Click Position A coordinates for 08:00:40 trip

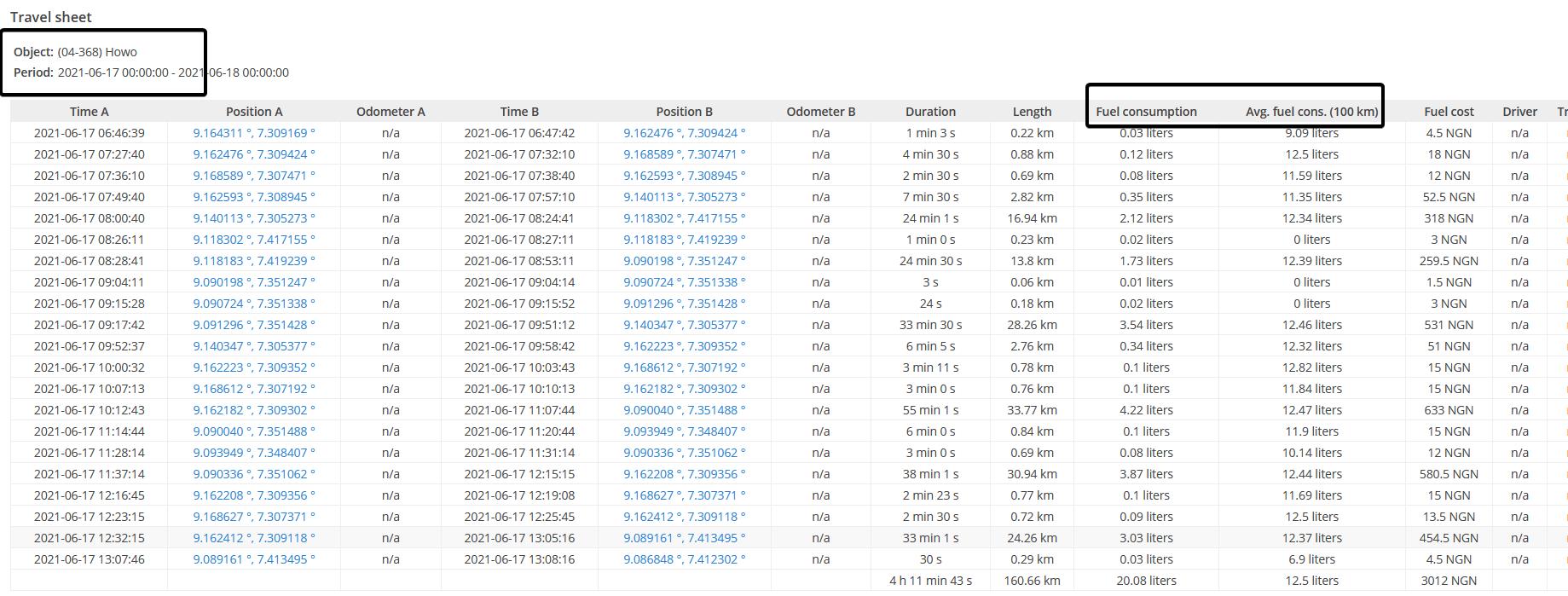pyautogui.click(x=253, y=218)
